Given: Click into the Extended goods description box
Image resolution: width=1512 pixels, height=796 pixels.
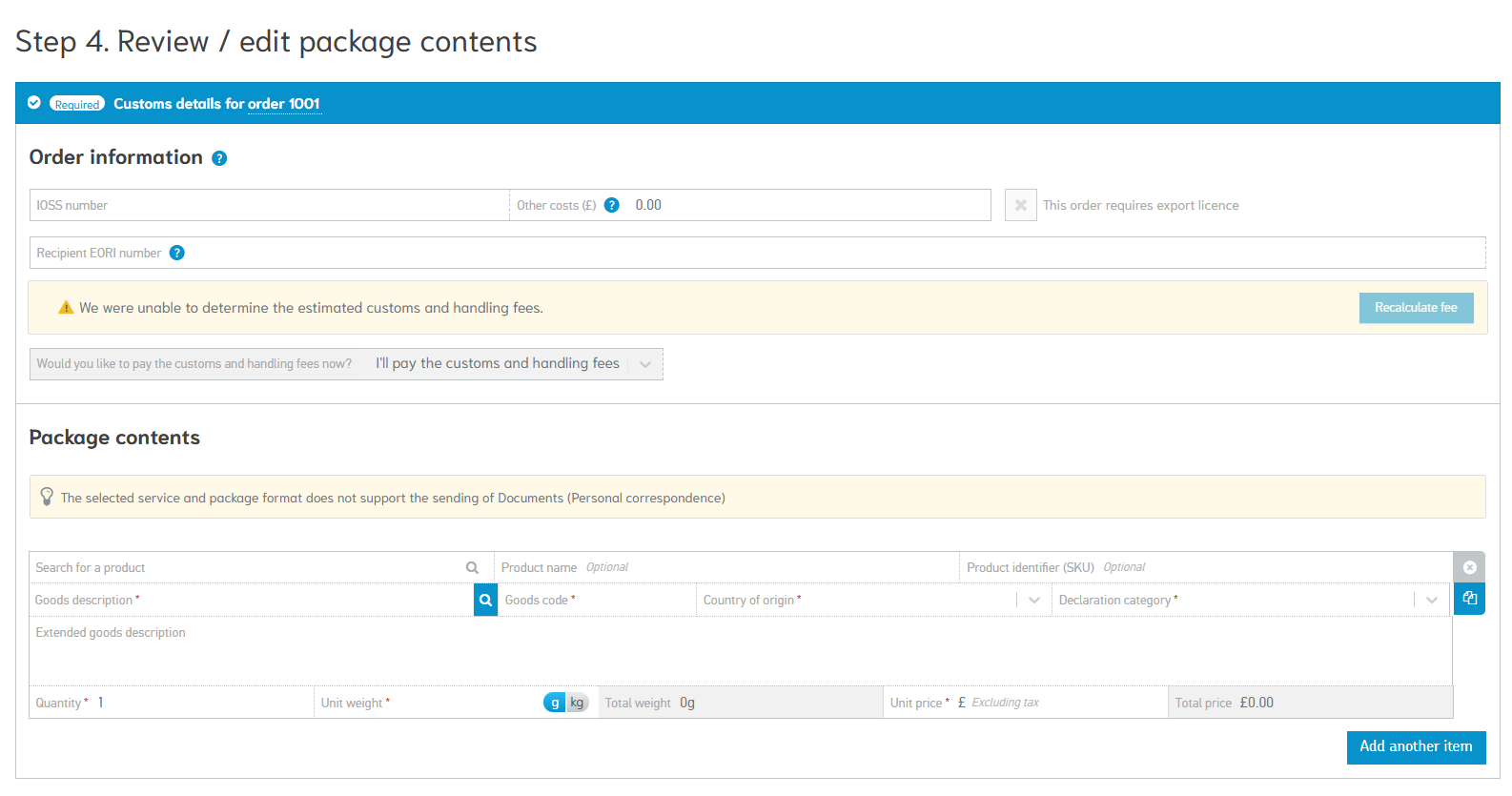Looking at the screenshot, I should tap(740, 653).
